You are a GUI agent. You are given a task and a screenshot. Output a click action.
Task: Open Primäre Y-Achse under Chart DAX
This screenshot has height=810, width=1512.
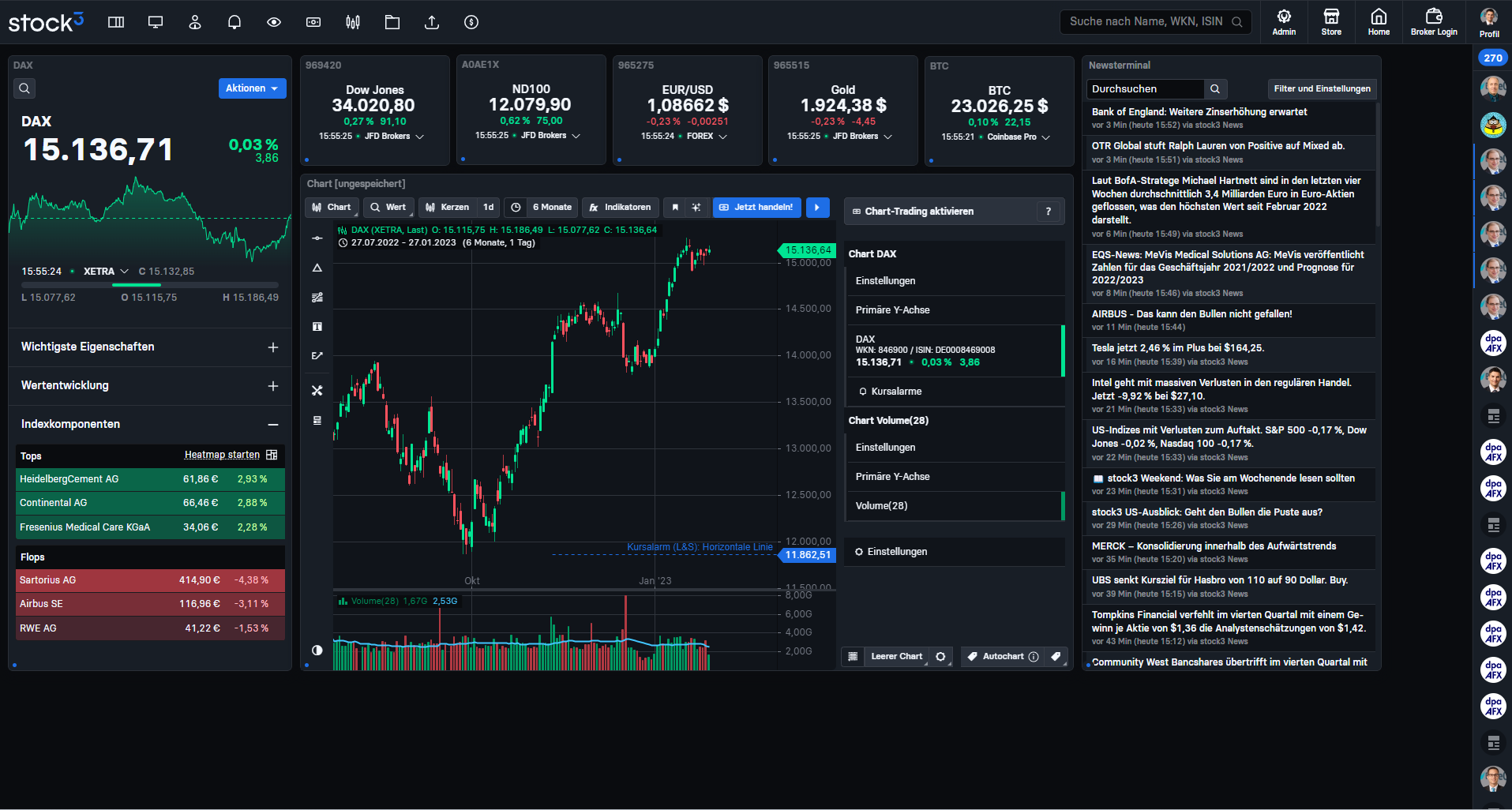(x=954, y=310)
